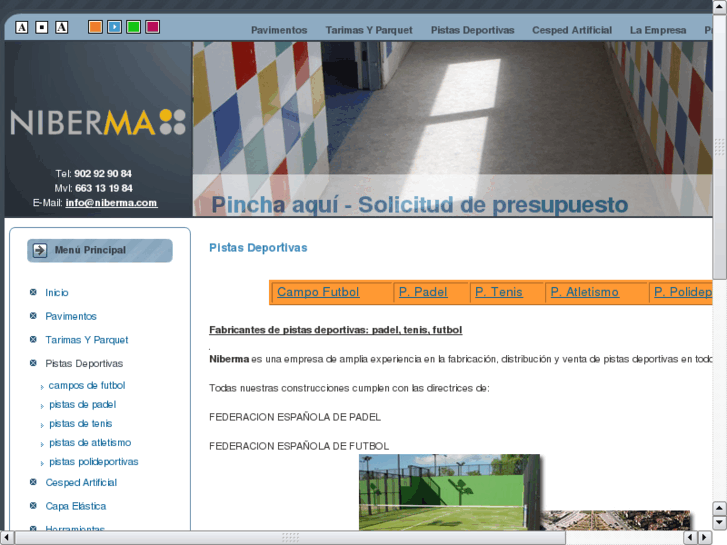Viewport: 727px width, 545px height.
Task: Click the Menú Principal header button
Action: [x=100, y=250]
